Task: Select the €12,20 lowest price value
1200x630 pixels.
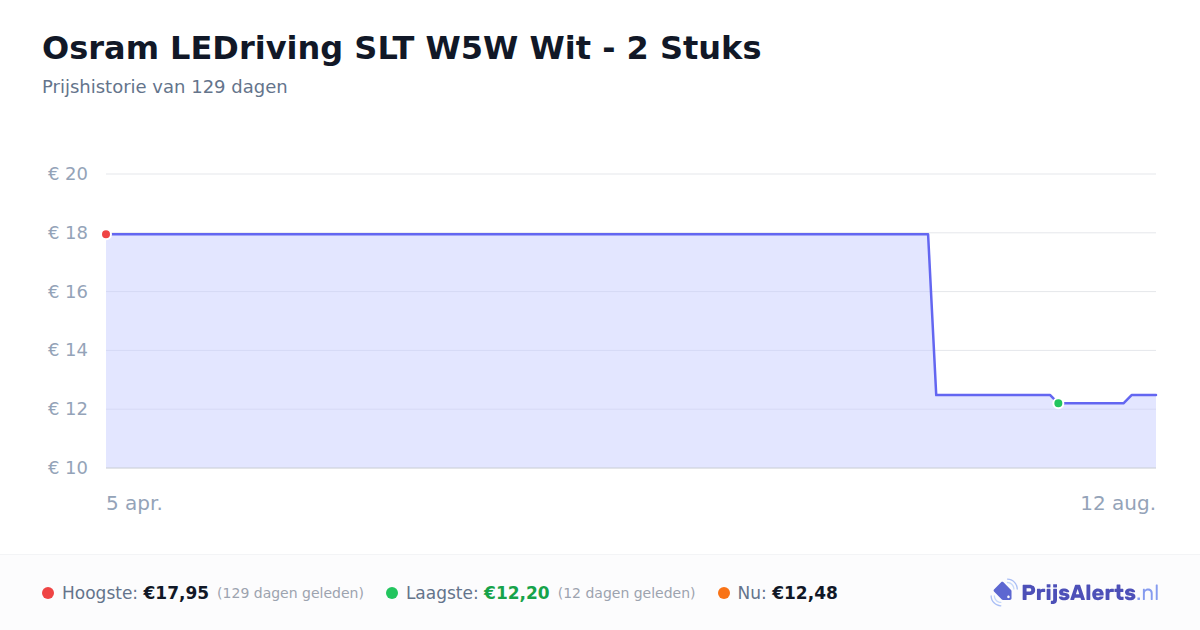Action: click(517, 593)
